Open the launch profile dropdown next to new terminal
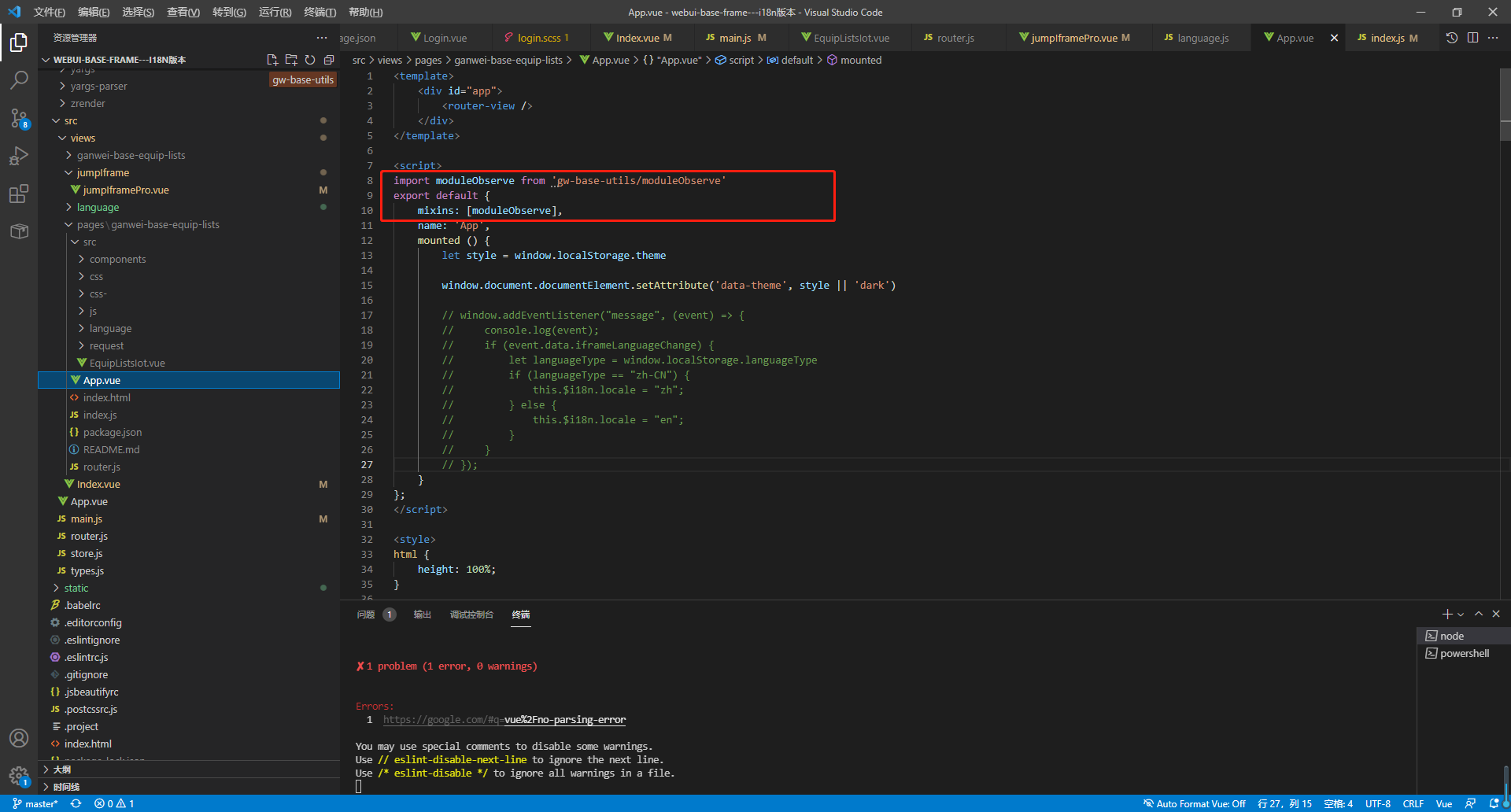Image resolution: width=1511 pixels, height=812 pixels. (1461, 615)
